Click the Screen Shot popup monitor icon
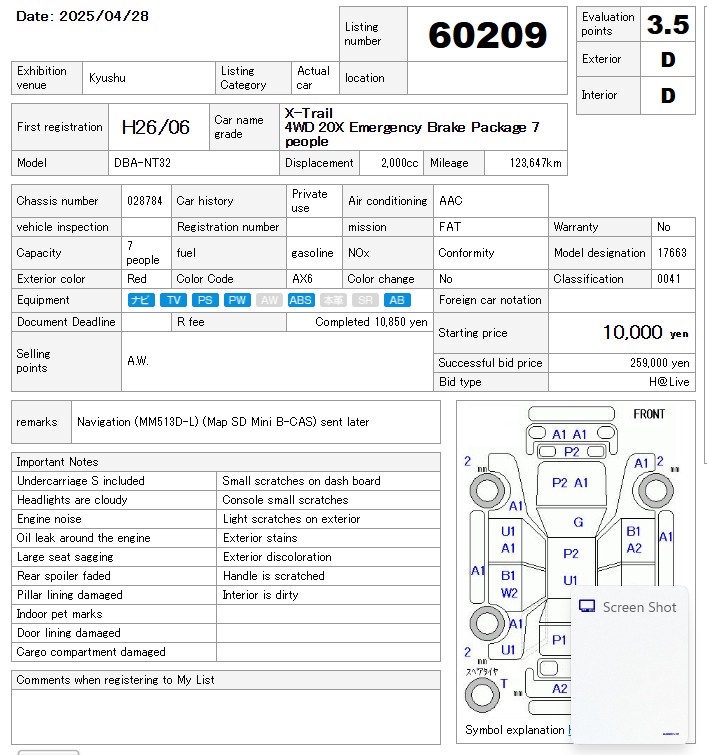Image resolution: width=707 pixels, height=755 pixels. pos(587,606)
